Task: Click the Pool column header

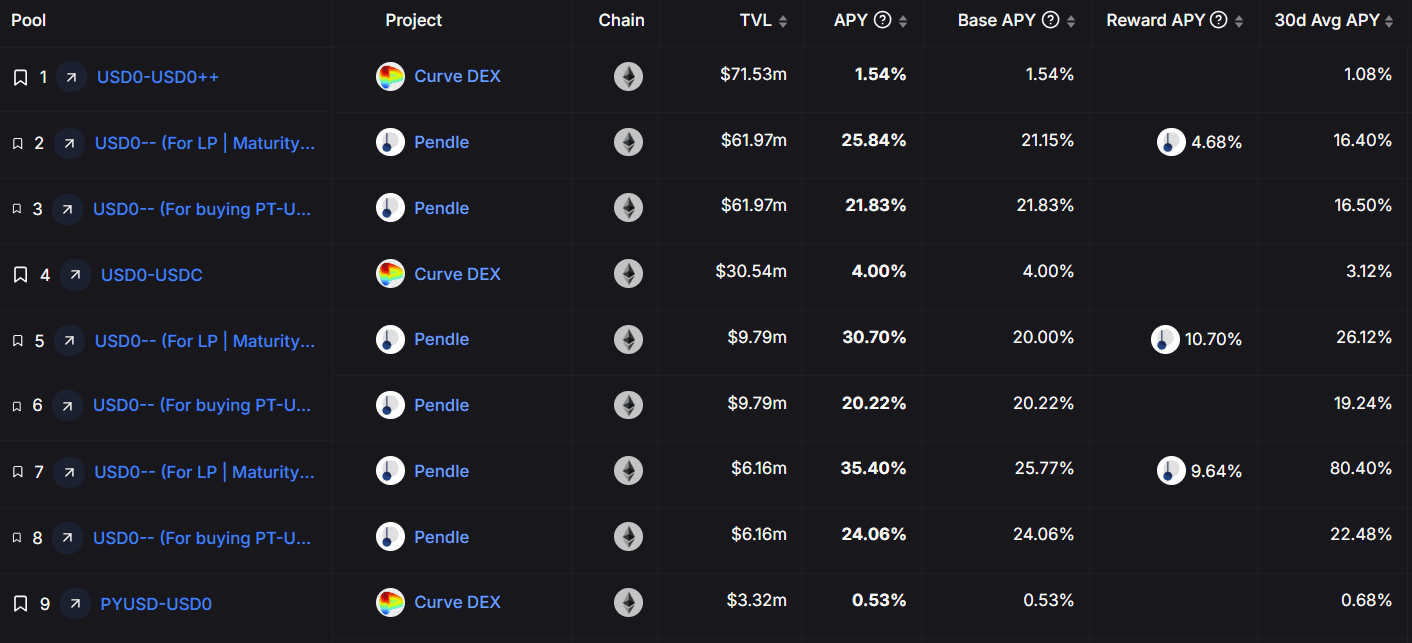Action: 29,20
